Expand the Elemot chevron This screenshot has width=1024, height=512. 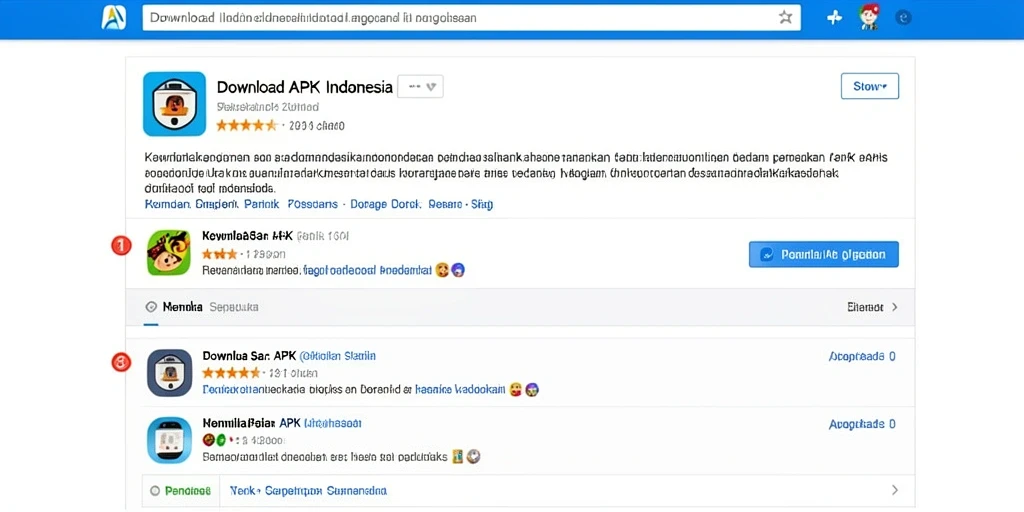895,306
